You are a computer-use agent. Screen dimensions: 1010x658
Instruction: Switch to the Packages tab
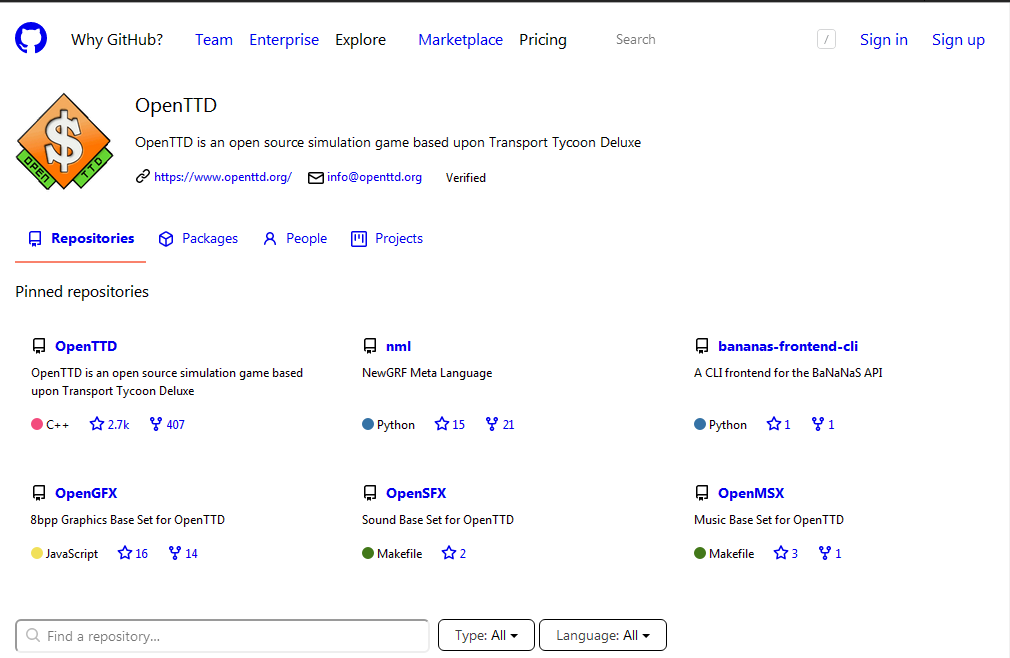coord(198,239)
